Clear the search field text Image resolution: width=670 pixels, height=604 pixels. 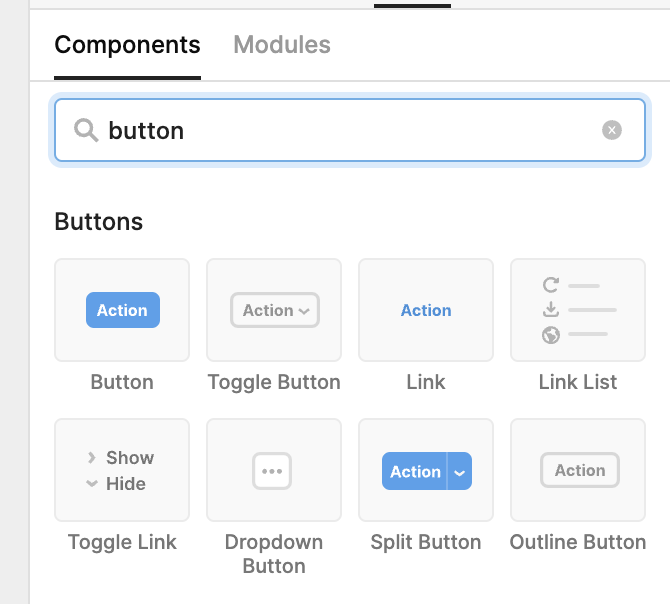(612, 130)
